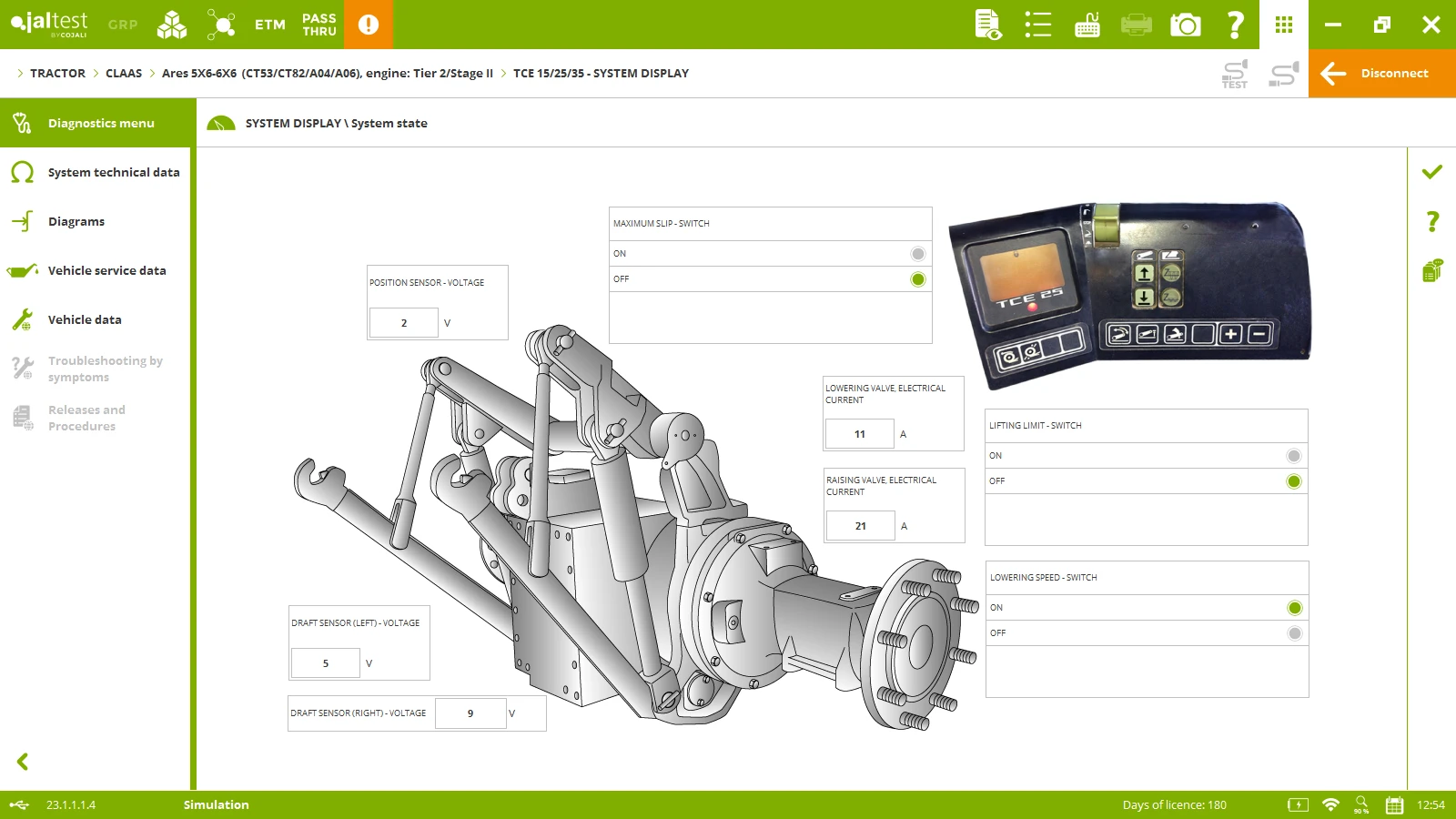Click the printer icon
1456x819 pixels.
coord(1137,25)
